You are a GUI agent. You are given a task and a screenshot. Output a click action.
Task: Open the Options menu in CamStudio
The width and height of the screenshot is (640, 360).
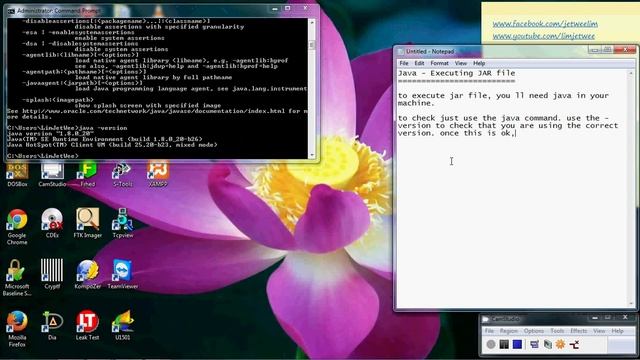pos(534,331)
